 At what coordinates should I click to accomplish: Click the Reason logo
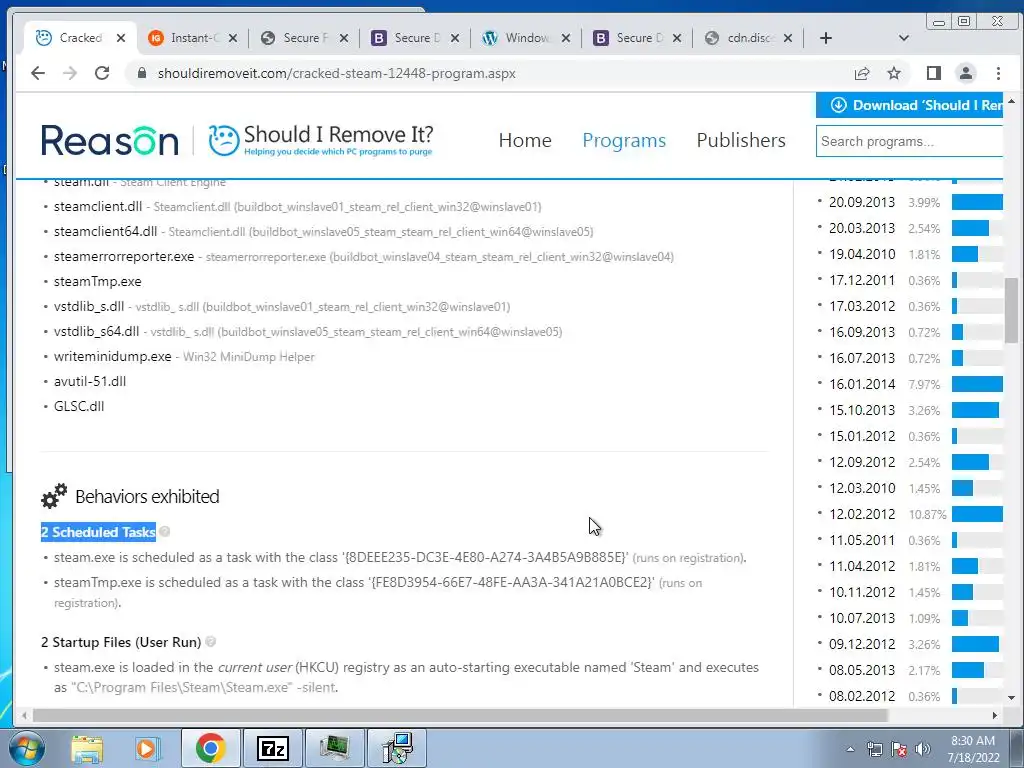click(x=110, y=140)
